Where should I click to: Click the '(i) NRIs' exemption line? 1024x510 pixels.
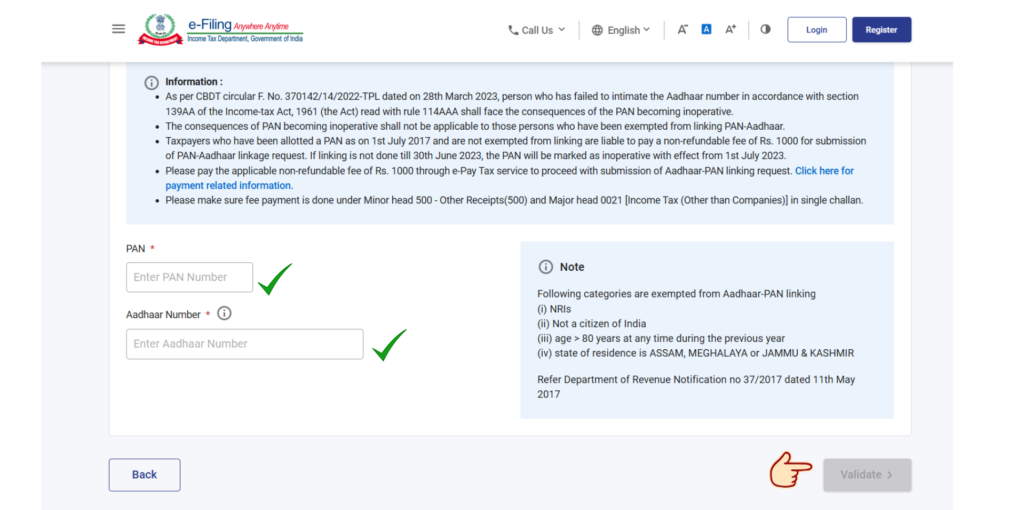pos(554,309)
